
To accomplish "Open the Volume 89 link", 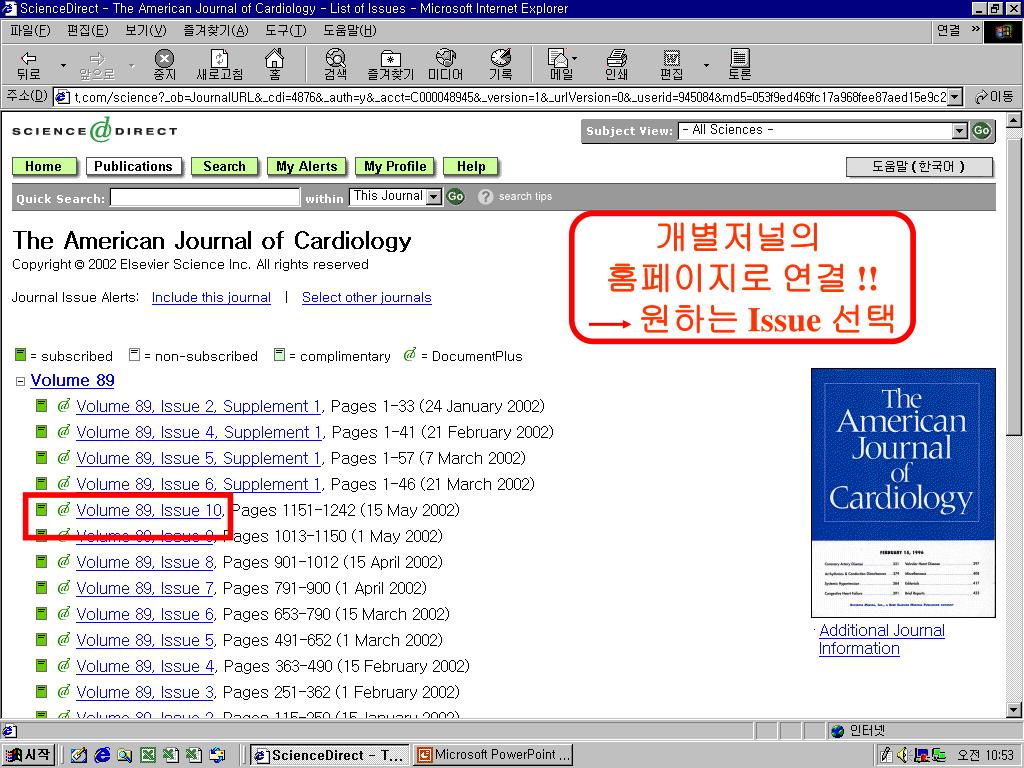I will coord(72,381).
